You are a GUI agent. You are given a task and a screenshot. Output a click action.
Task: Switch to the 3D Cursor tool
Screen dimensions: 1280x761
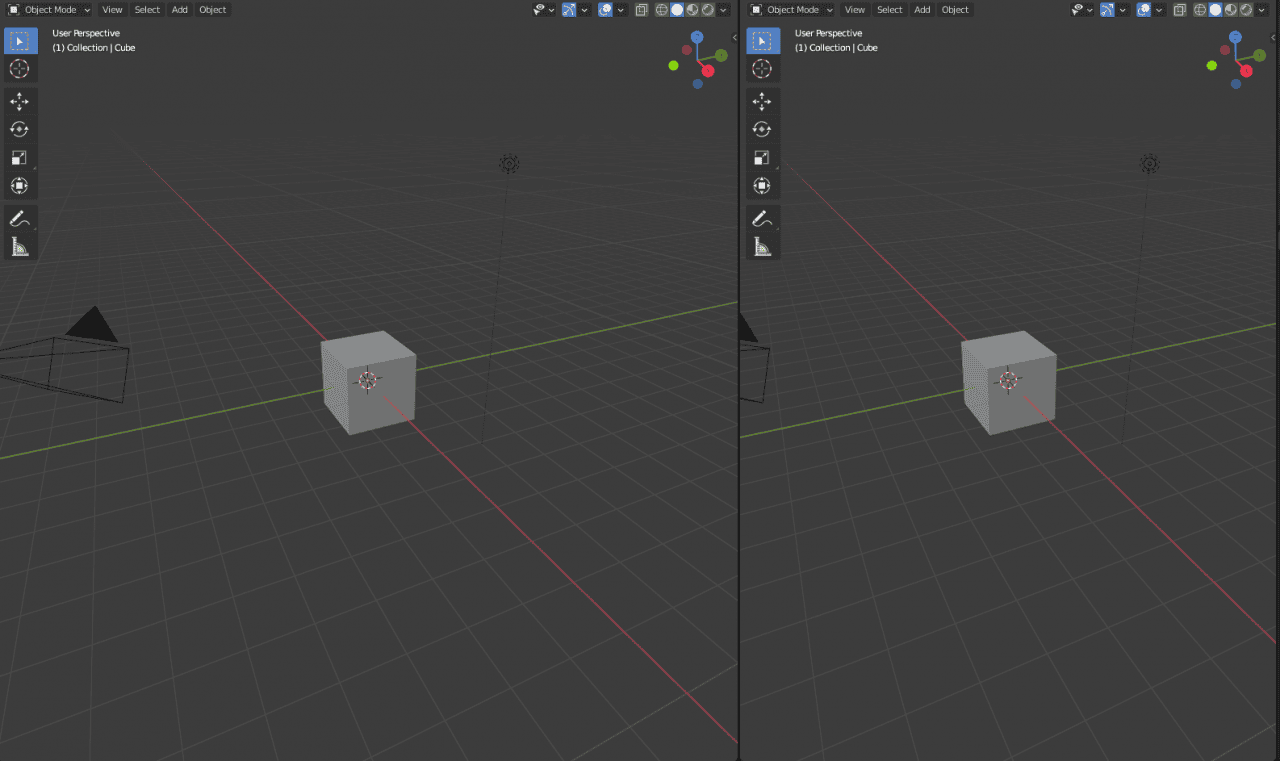(x=21, y=68)
